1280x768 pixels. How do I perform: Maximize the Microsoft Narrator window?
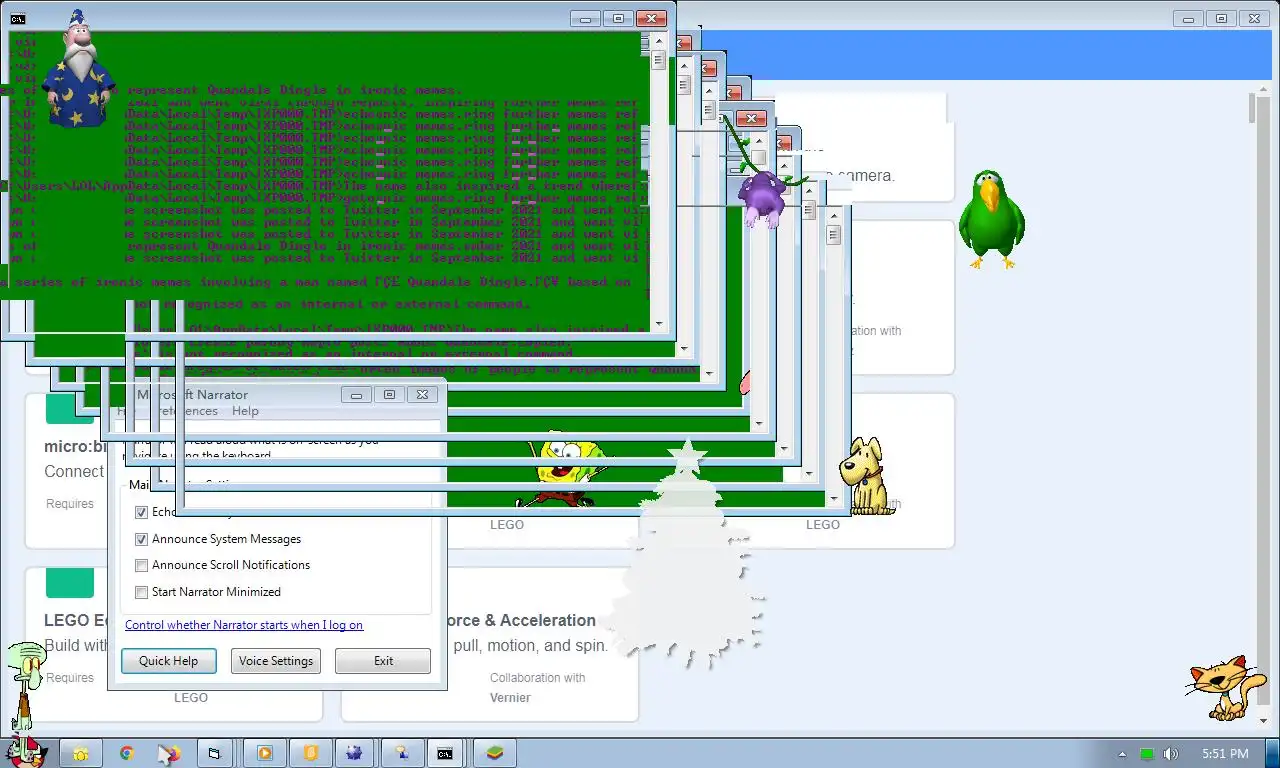pos(389,395)
